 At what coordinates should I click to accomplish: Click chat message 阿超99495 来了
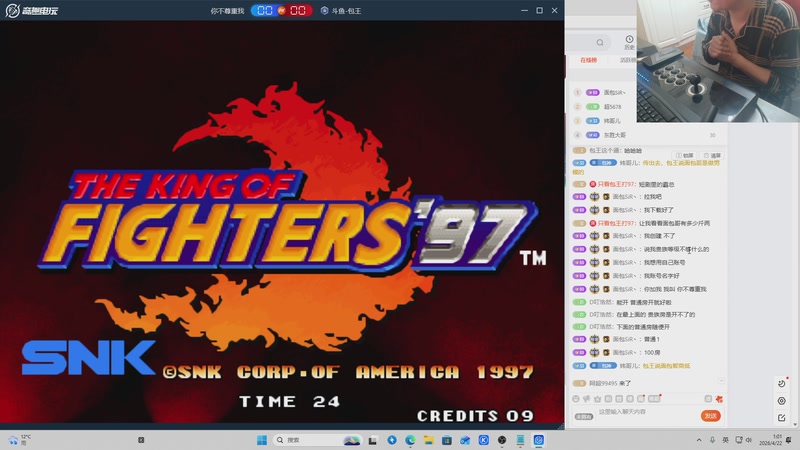click(x=610, y=383)
